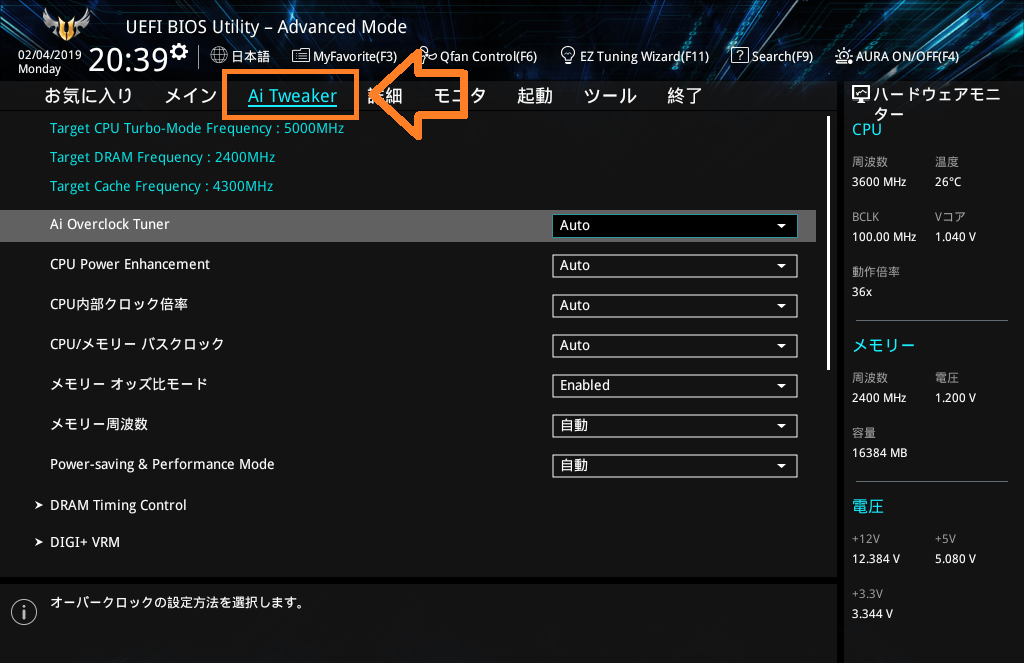Click the info icon in help bar
The height and width of the screenshot is (663, 1024).
24,612
